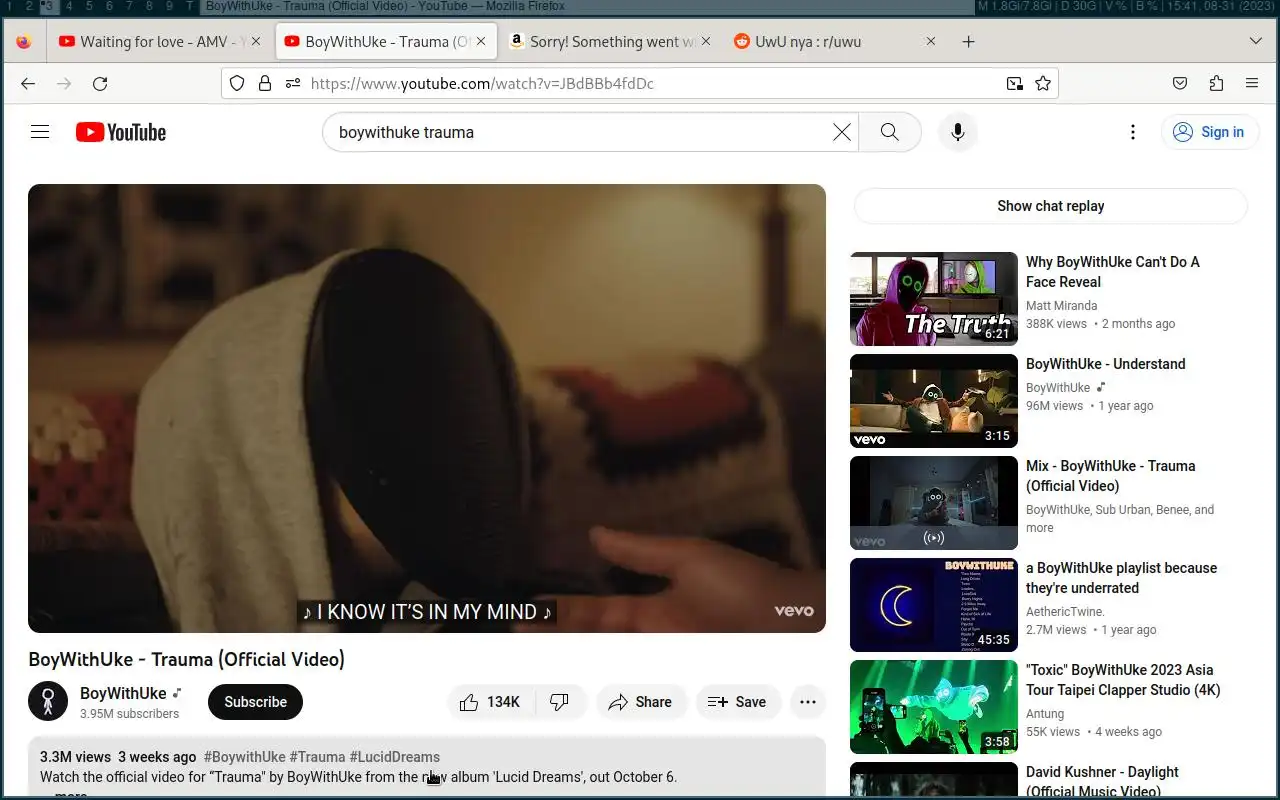Open YouTube settings three-dot menu
This screenshot has width=1280, height=800.
1132,132
